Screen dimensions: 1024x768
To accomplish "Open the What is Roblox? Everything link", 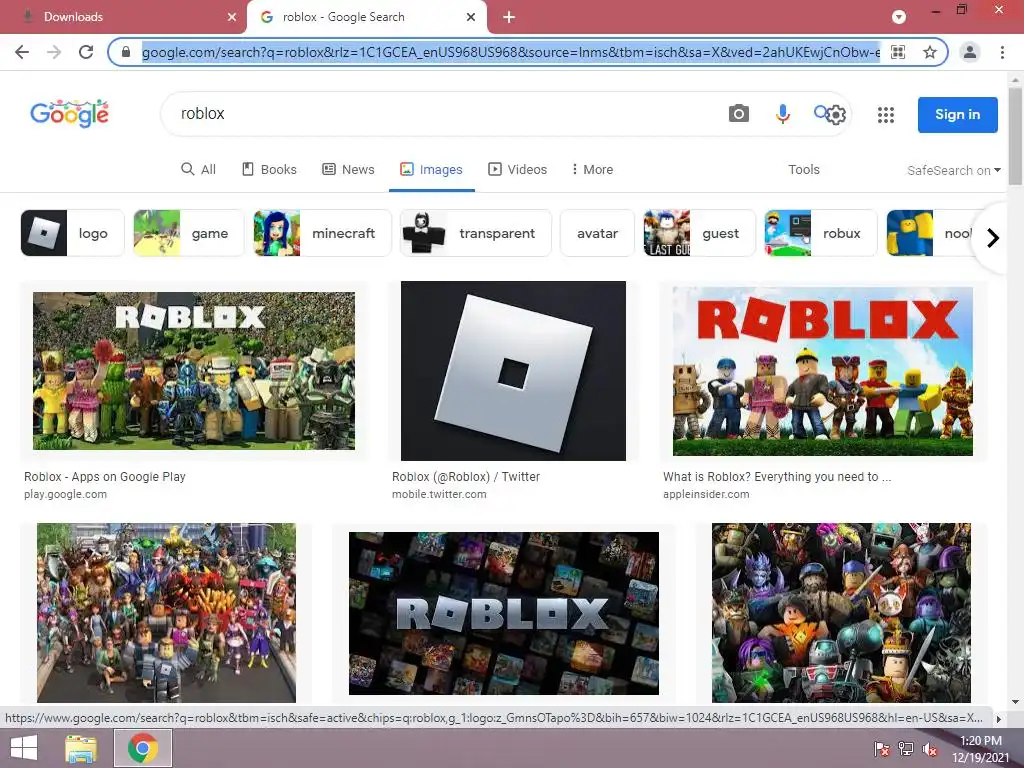I will (776, 477).
